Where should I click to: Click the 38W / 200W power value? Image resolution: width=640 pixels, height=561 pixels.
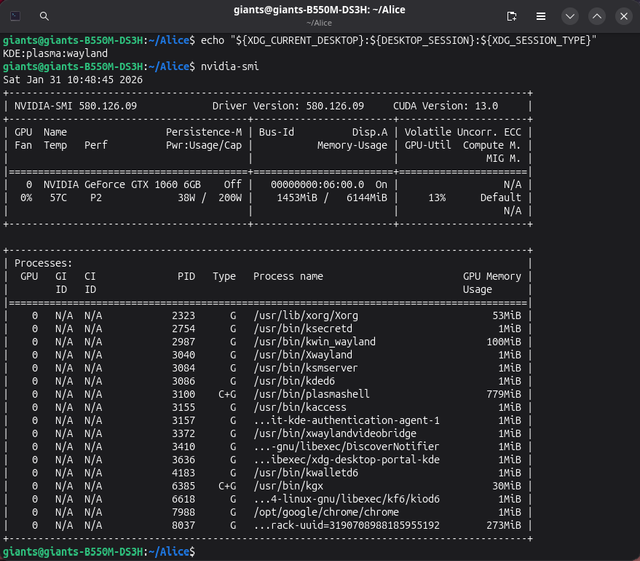[x=209, y=198]
